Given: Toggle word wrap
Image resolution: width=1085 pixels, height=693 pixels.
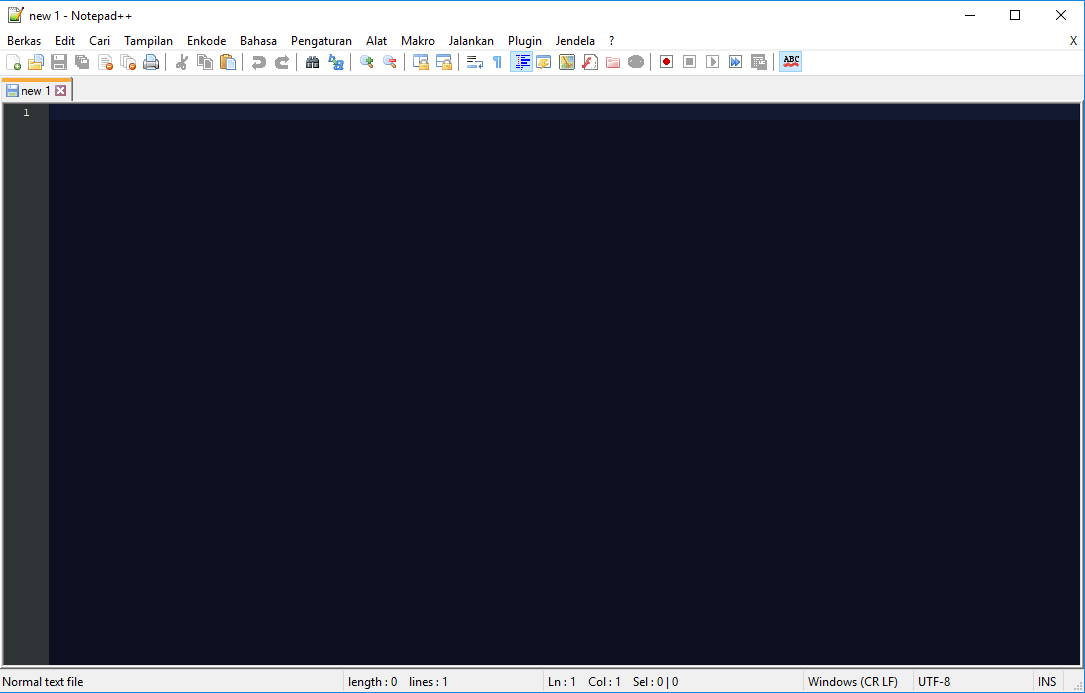Looking at the screenshot, I should pos(474,61).
